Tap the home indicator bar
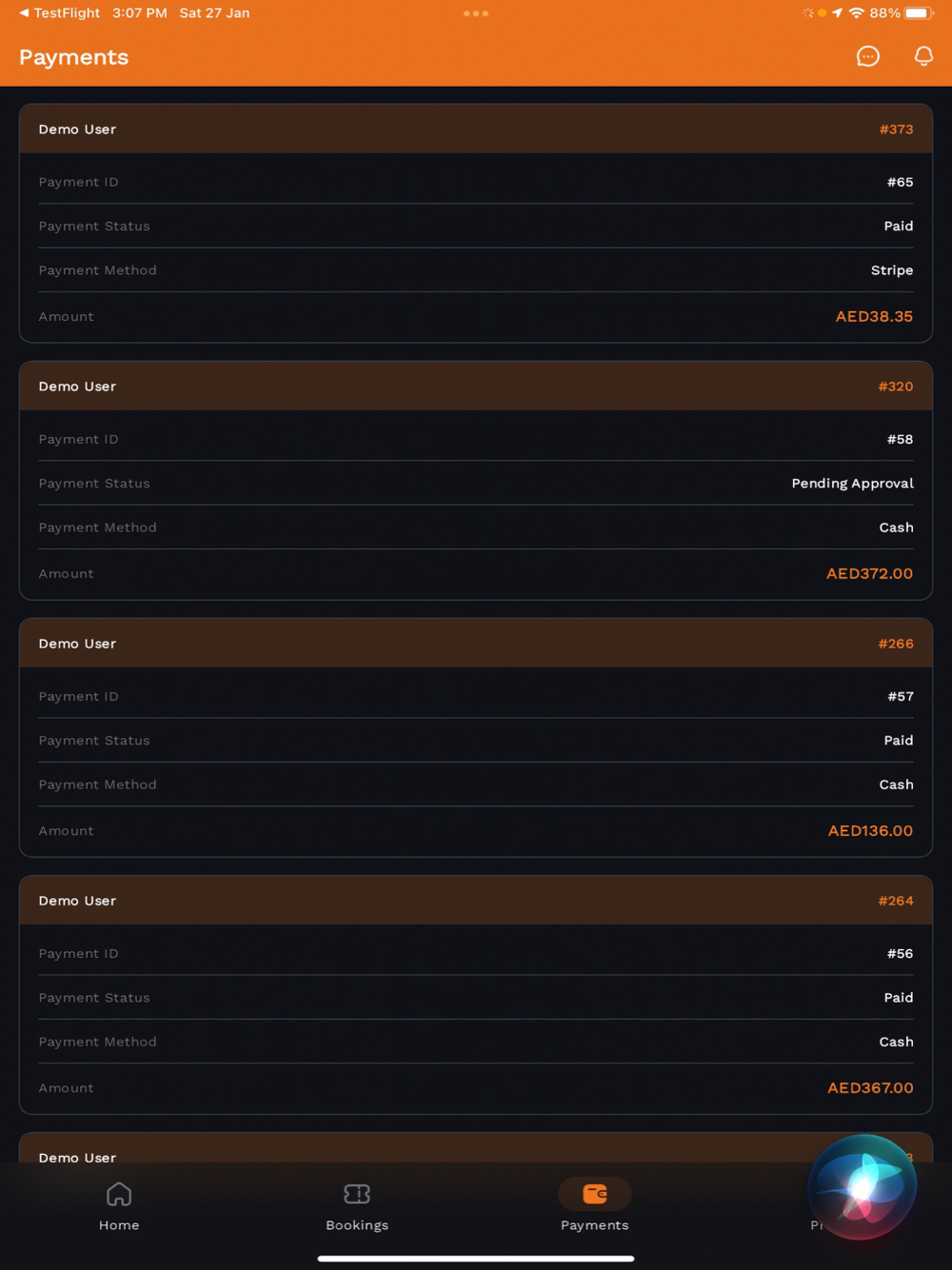The height and width of the screenshot is (1270, 952). 476,1259
